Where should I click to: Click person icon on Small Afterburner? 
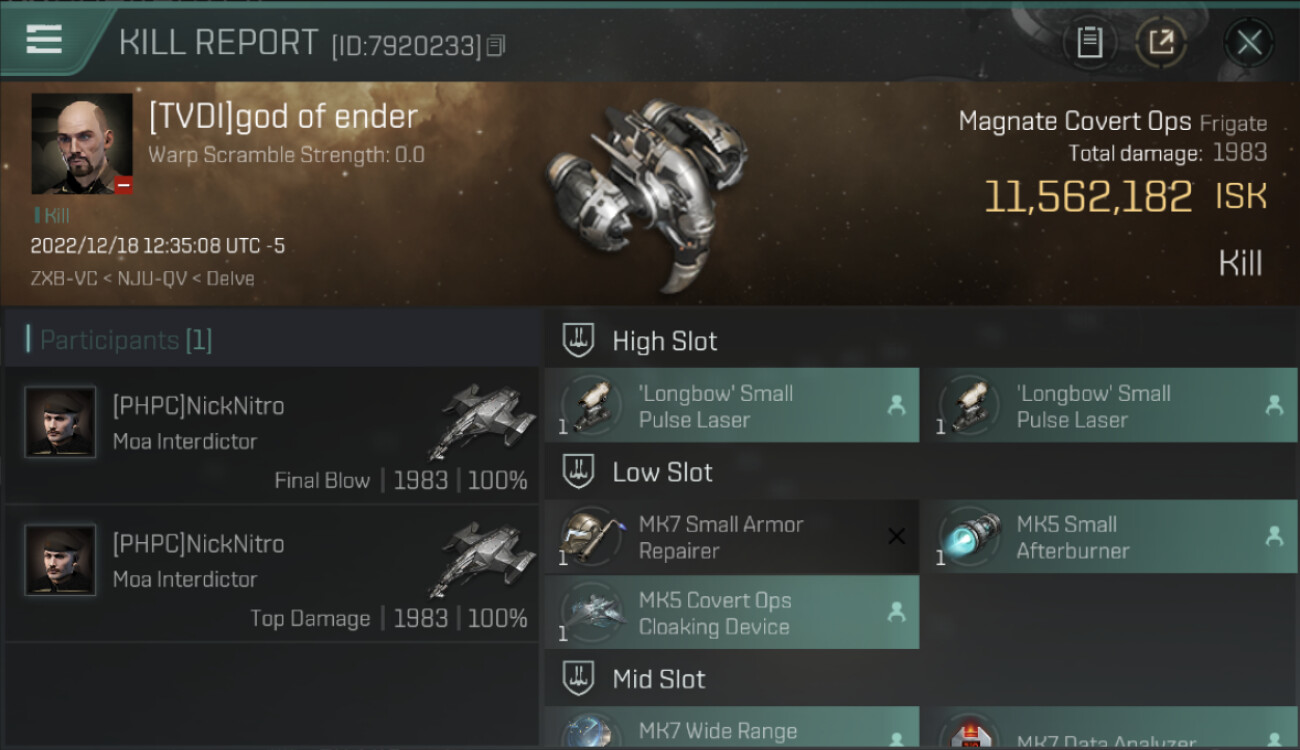pos(1274,536)
